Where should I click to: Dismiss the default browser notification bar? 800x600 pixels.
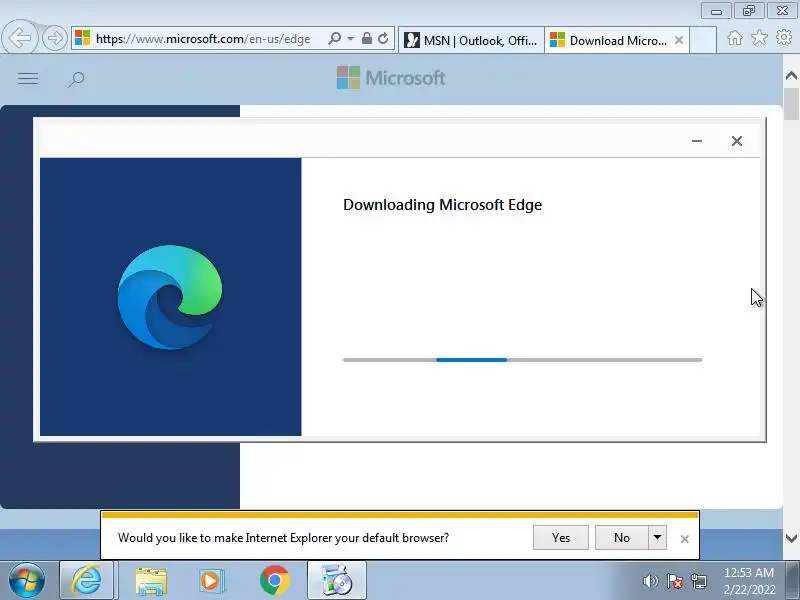click(x=685, y=539)
